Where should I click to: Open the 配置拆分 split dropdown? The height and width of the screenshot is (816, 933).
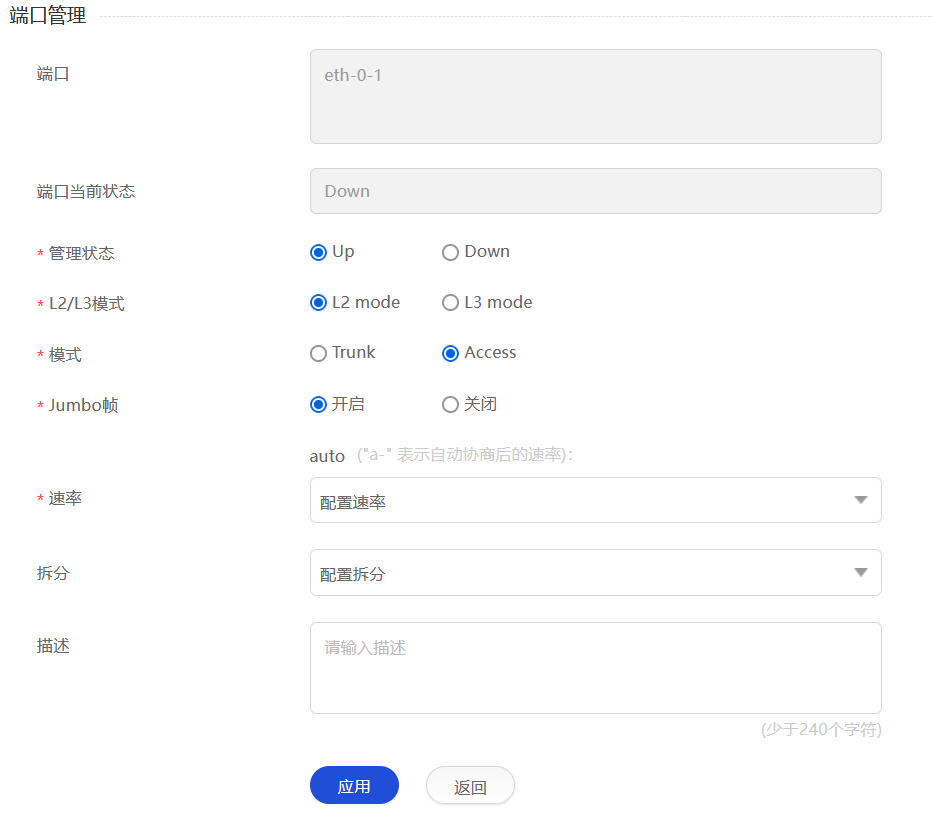pos(596,573)
